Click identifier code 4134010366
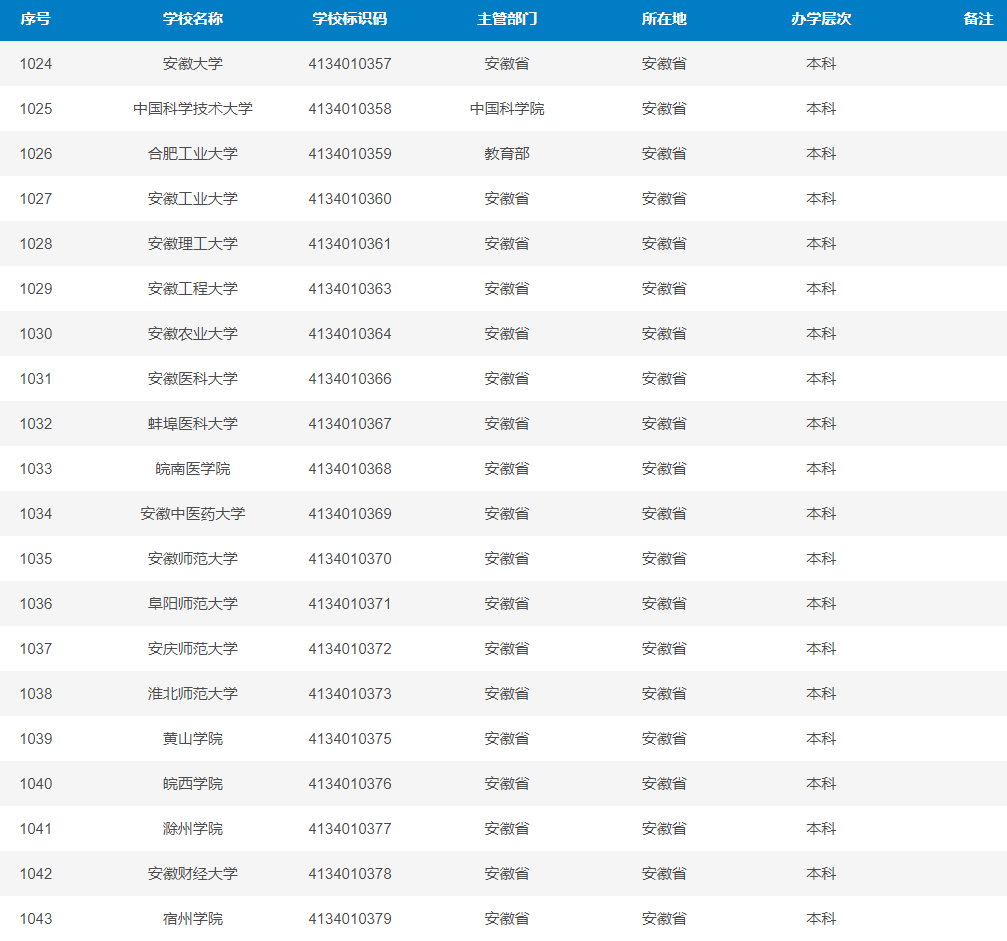The image size is (1007, 941). coord(350,378)
